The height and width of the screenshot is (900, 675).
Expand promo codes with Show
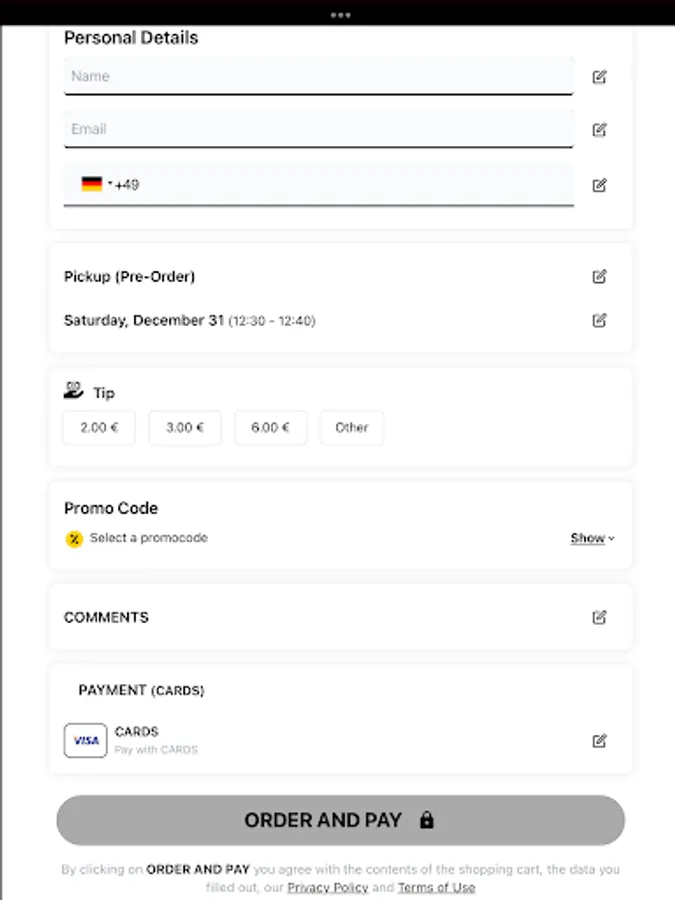(592, 538)
